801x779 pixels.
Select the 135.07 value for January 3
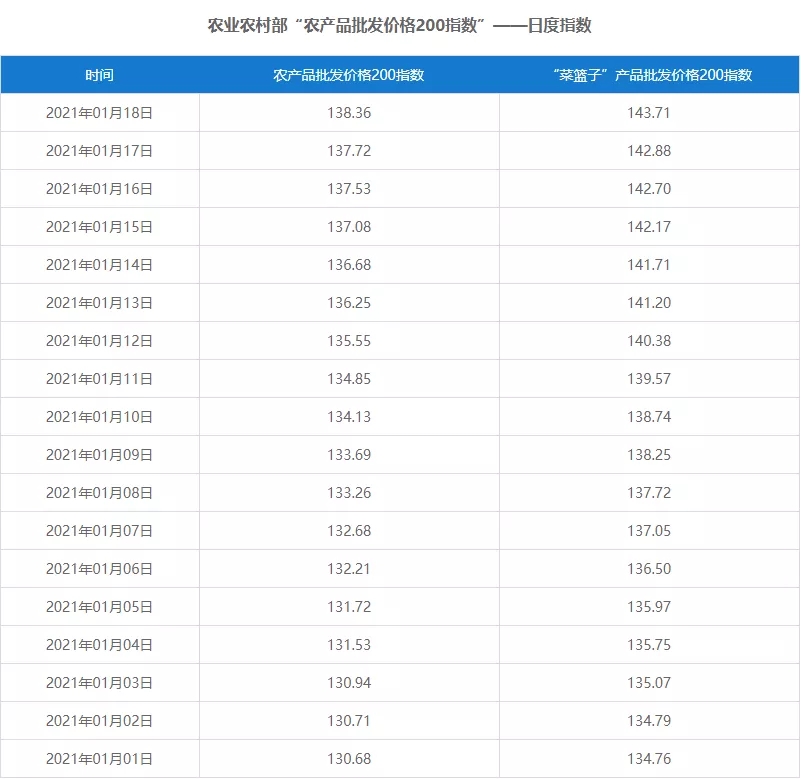coord(649,683)
